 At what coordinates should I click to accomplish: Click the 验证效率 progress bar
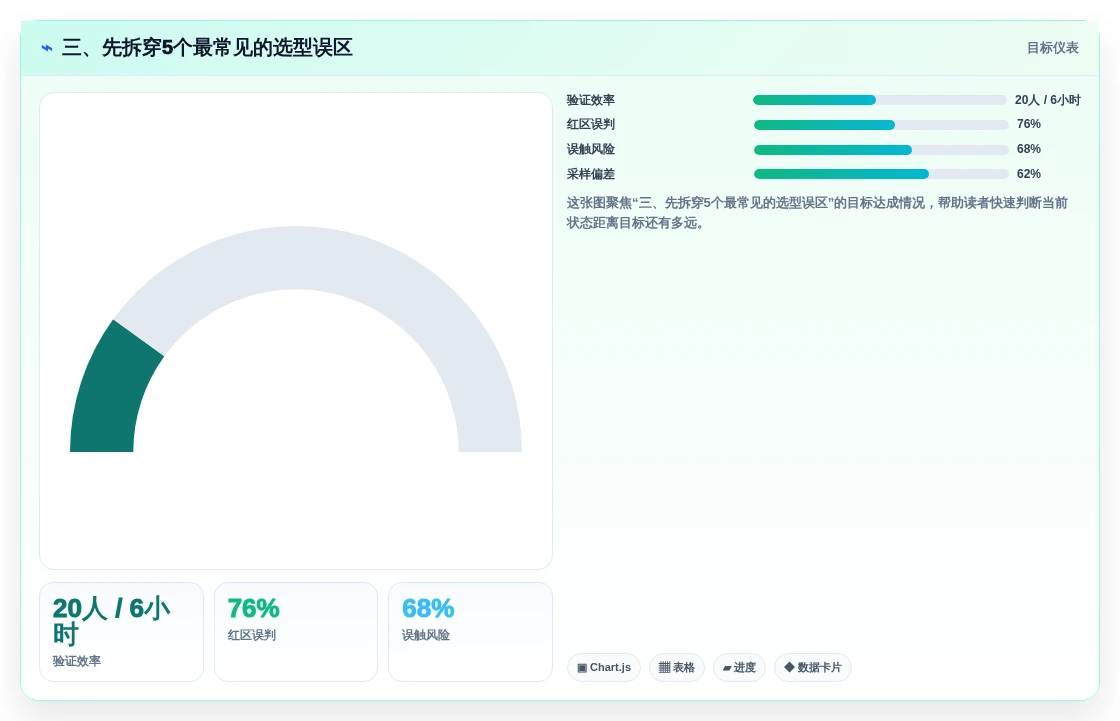point(880,100)
